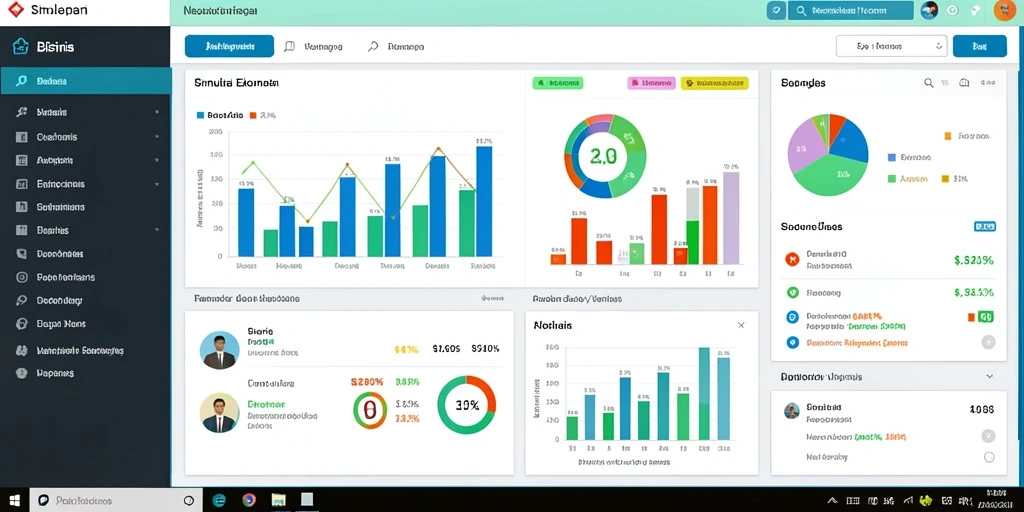The image size is (1024, 512).
Task: Close the lower bar chart card with X
Action: click(741, 325)
